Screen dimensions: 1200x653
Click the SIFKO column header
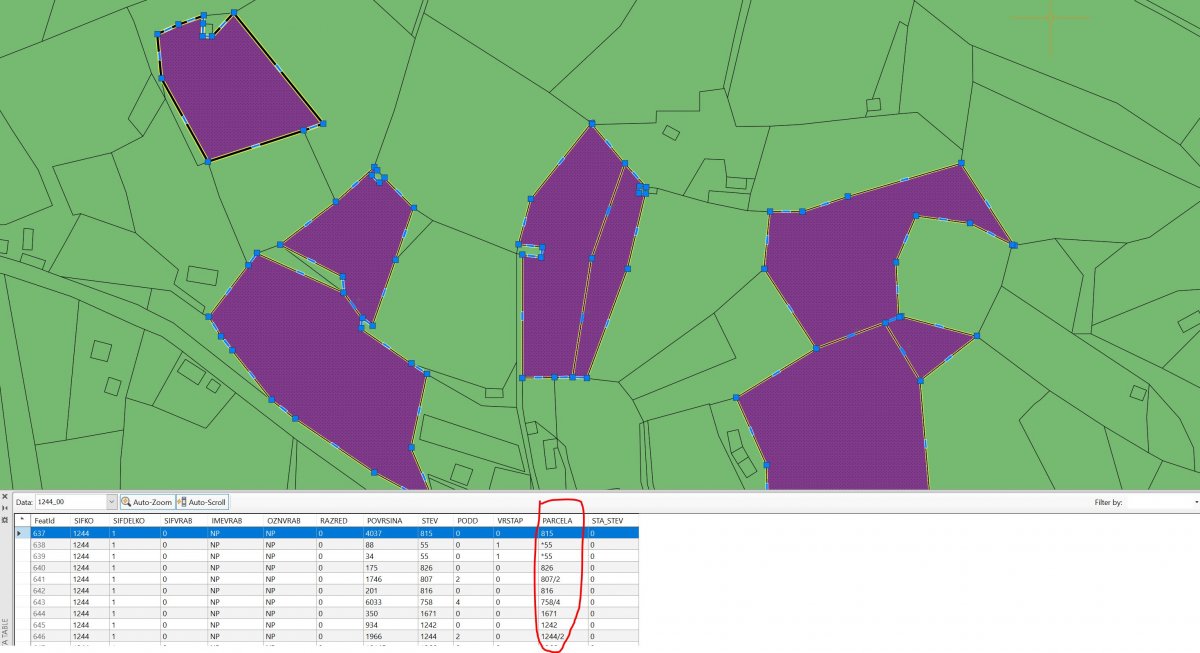pyautogui.click(x=83, y=521)
